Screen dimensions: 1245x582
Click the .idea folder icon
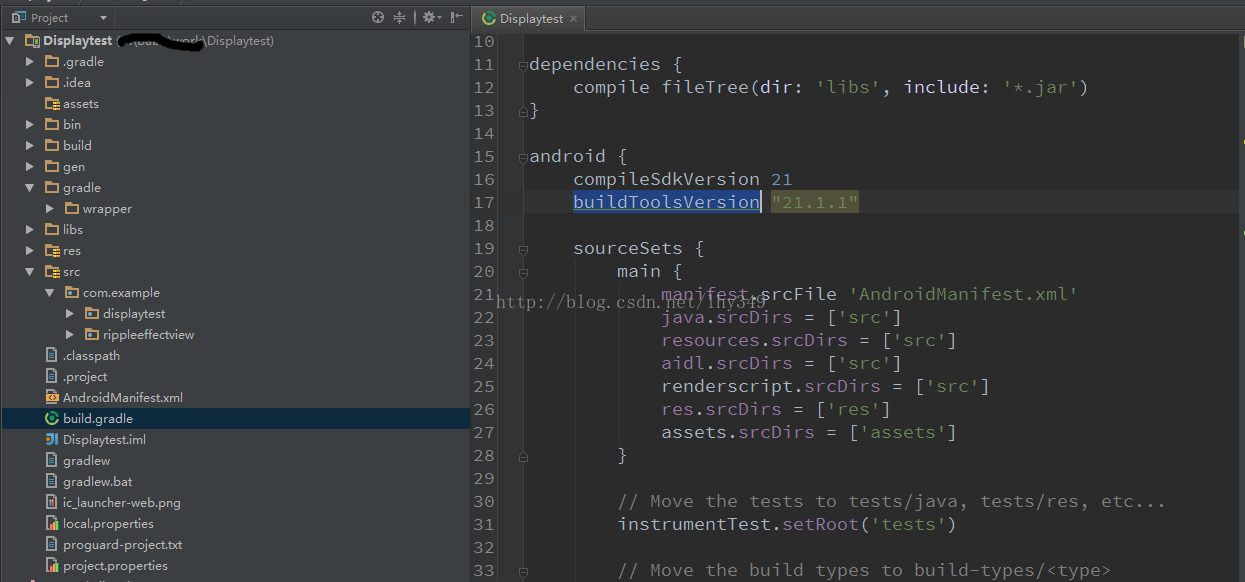point(52,83)
